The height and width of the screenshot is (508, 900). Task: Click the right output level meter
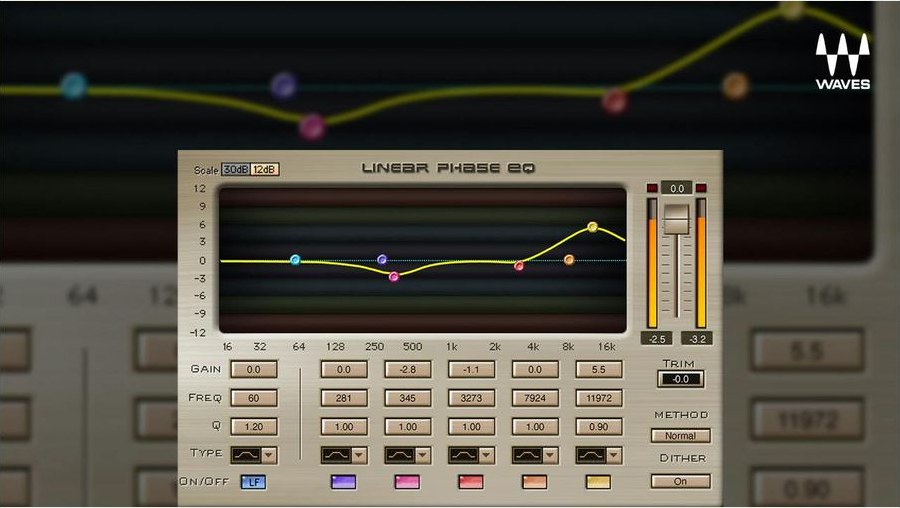pyautogui.click(x=701, y=263)
